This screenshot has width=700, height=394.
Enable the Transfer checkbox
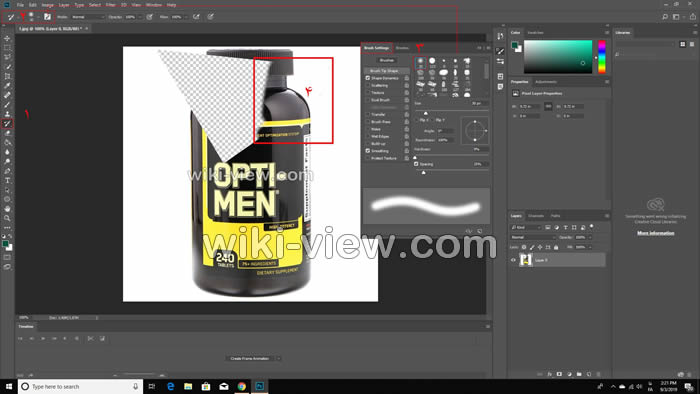coord(368,115)
